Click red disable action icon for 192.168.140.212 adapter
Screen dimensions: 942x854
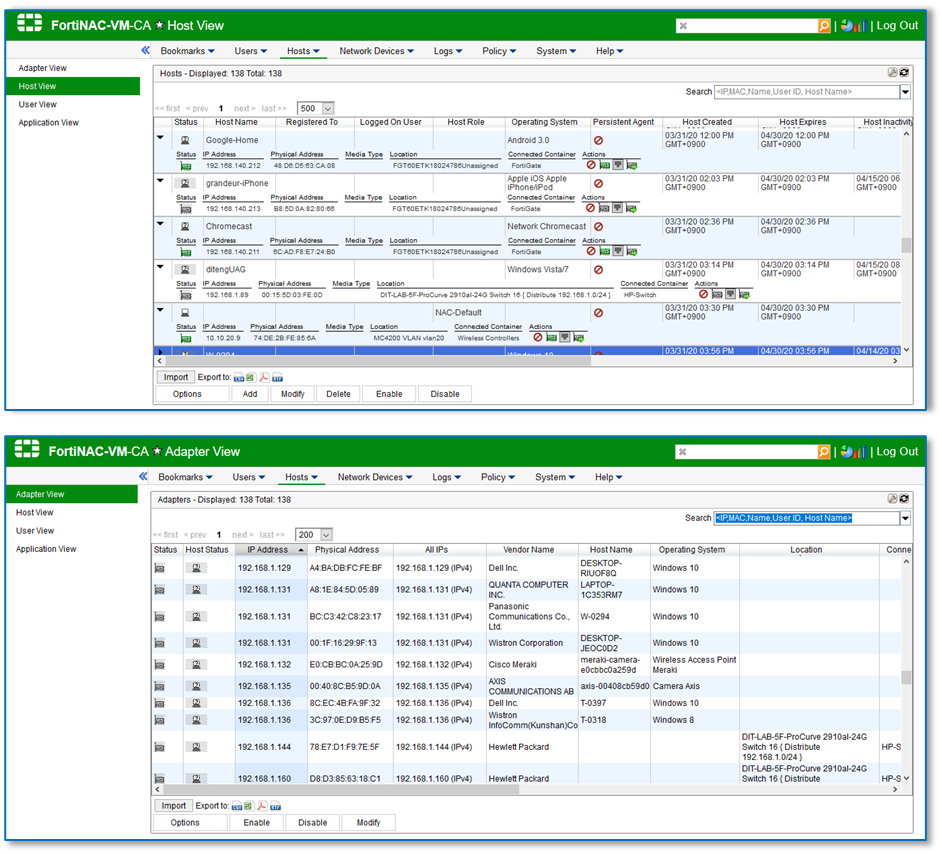pos(591,165)
